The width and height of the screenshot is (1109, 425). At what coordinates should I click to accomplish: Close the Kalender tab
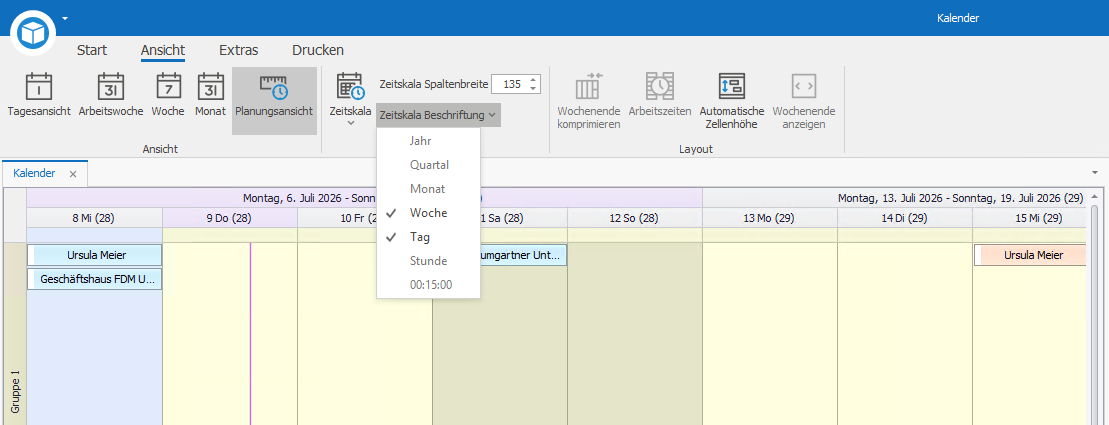point(73,174)
